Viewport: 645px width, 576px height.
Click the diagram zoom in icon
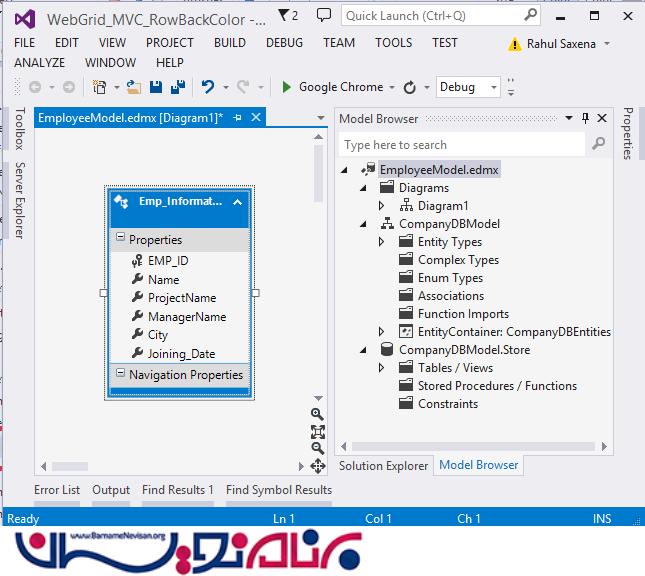tap(318, 414)
